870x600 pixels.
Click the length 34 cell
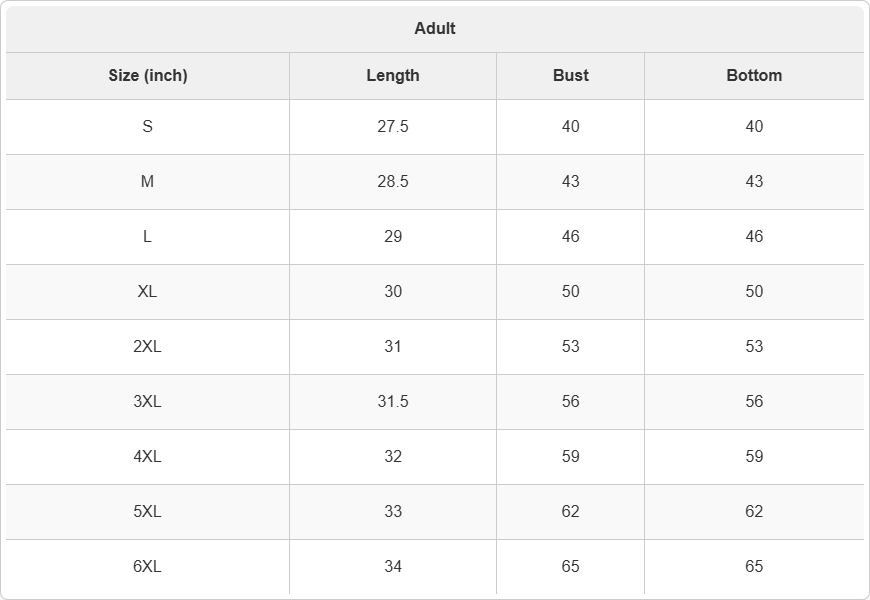coord(393,566)
